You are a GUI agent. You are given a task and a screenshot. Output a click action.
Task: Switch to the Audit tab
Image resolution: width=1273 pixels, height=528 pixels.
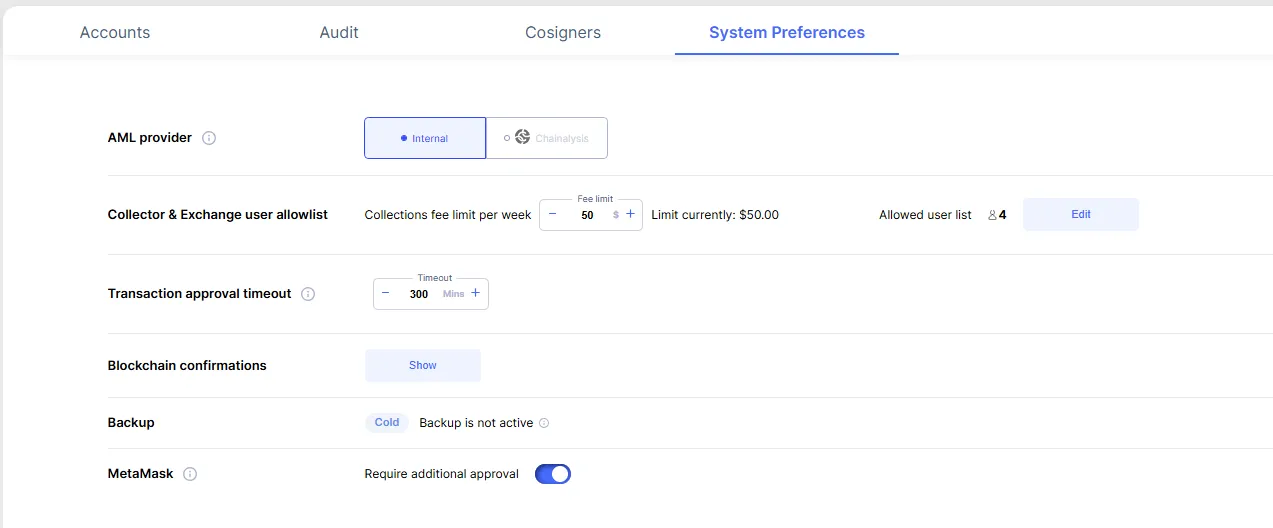coord(339,32)
